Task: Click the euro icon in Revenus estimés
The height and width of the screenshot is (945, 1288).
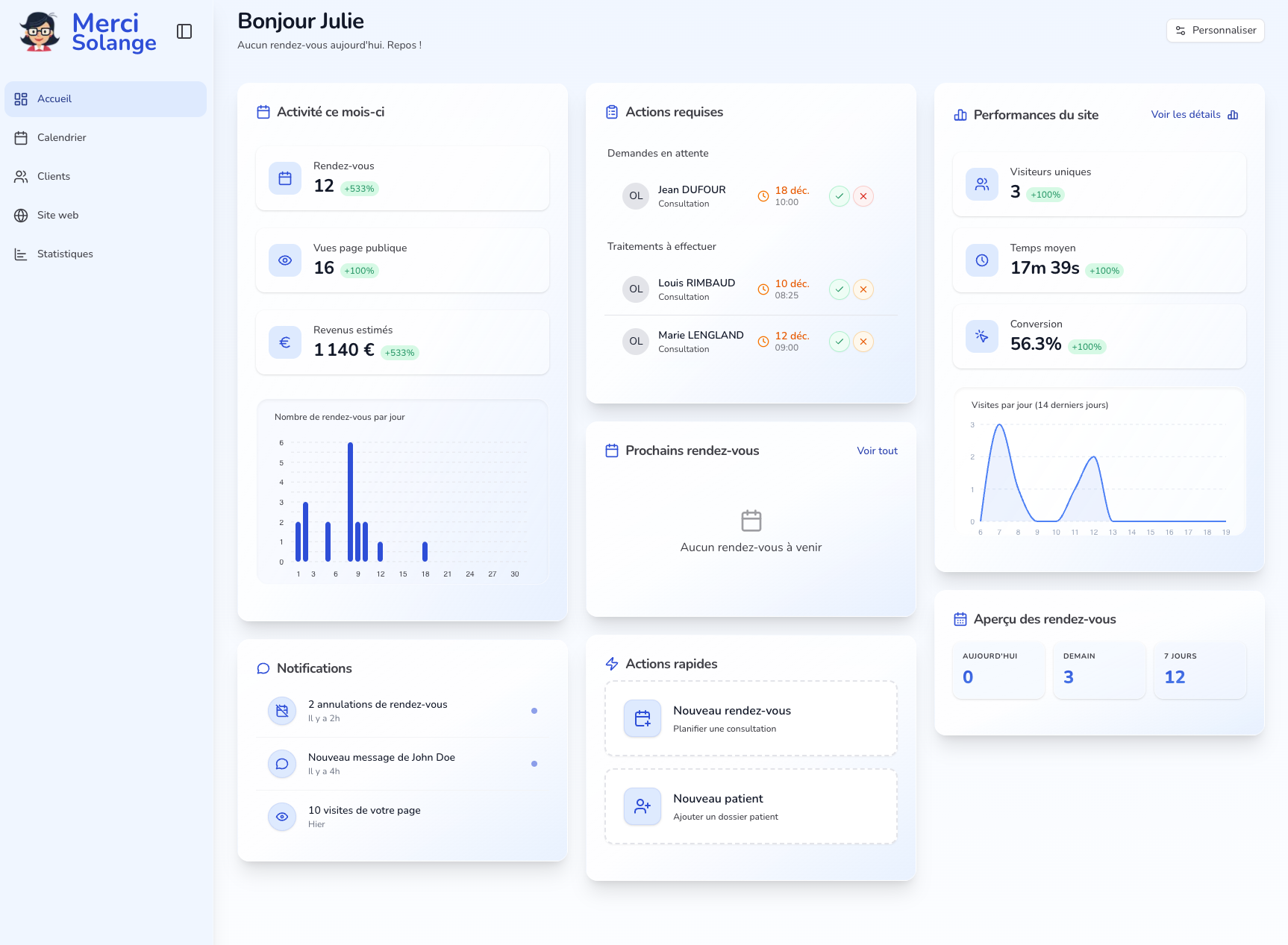Action: [285, 342]
